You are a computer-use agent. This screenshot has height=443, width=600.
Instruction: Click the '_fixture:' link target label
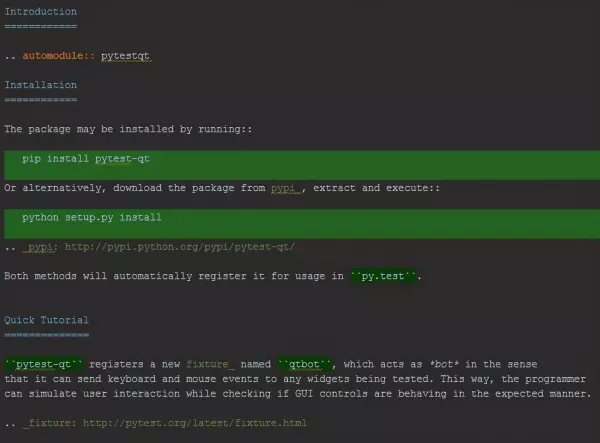[49, 423]
